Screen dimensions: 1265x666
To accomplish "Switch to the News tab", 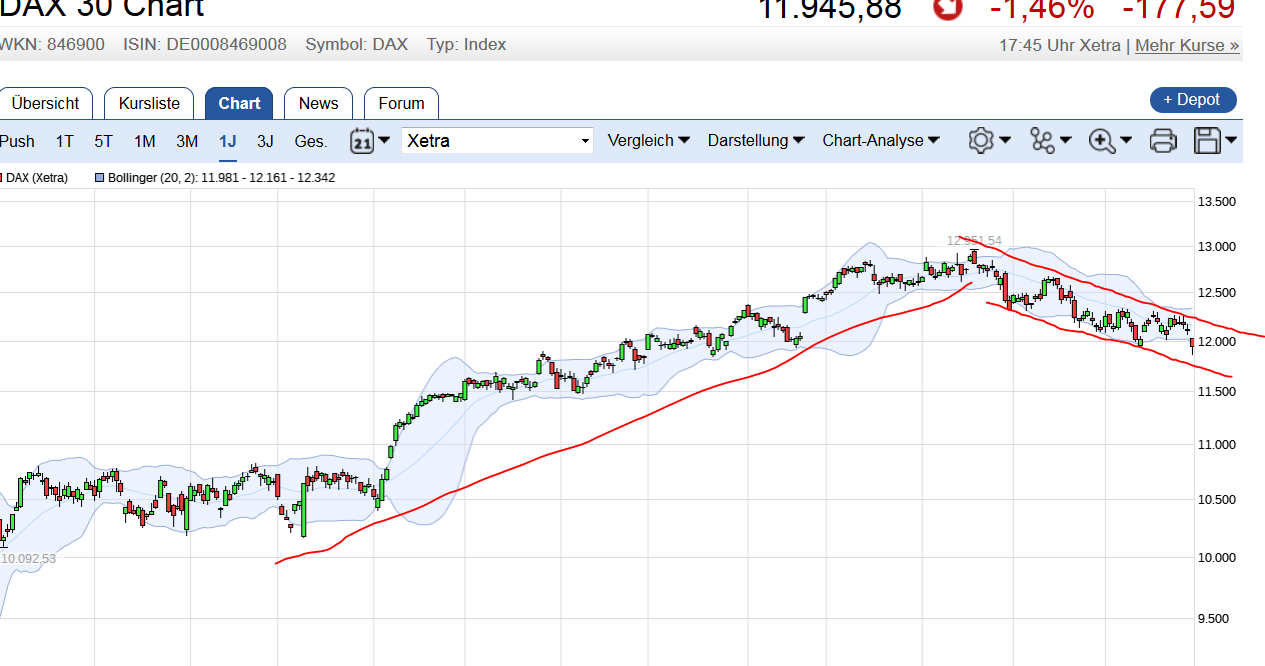I will coord(318,103).
